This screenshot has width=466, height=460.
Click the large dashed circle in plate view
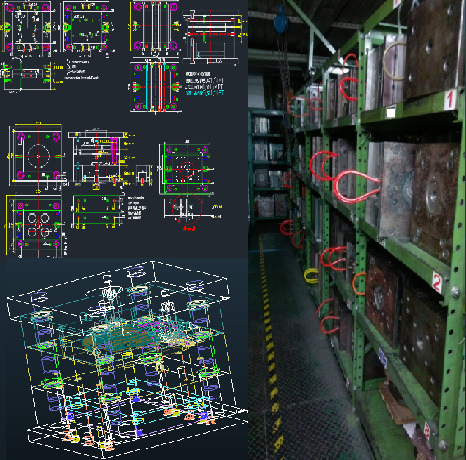tap(39, 156)
